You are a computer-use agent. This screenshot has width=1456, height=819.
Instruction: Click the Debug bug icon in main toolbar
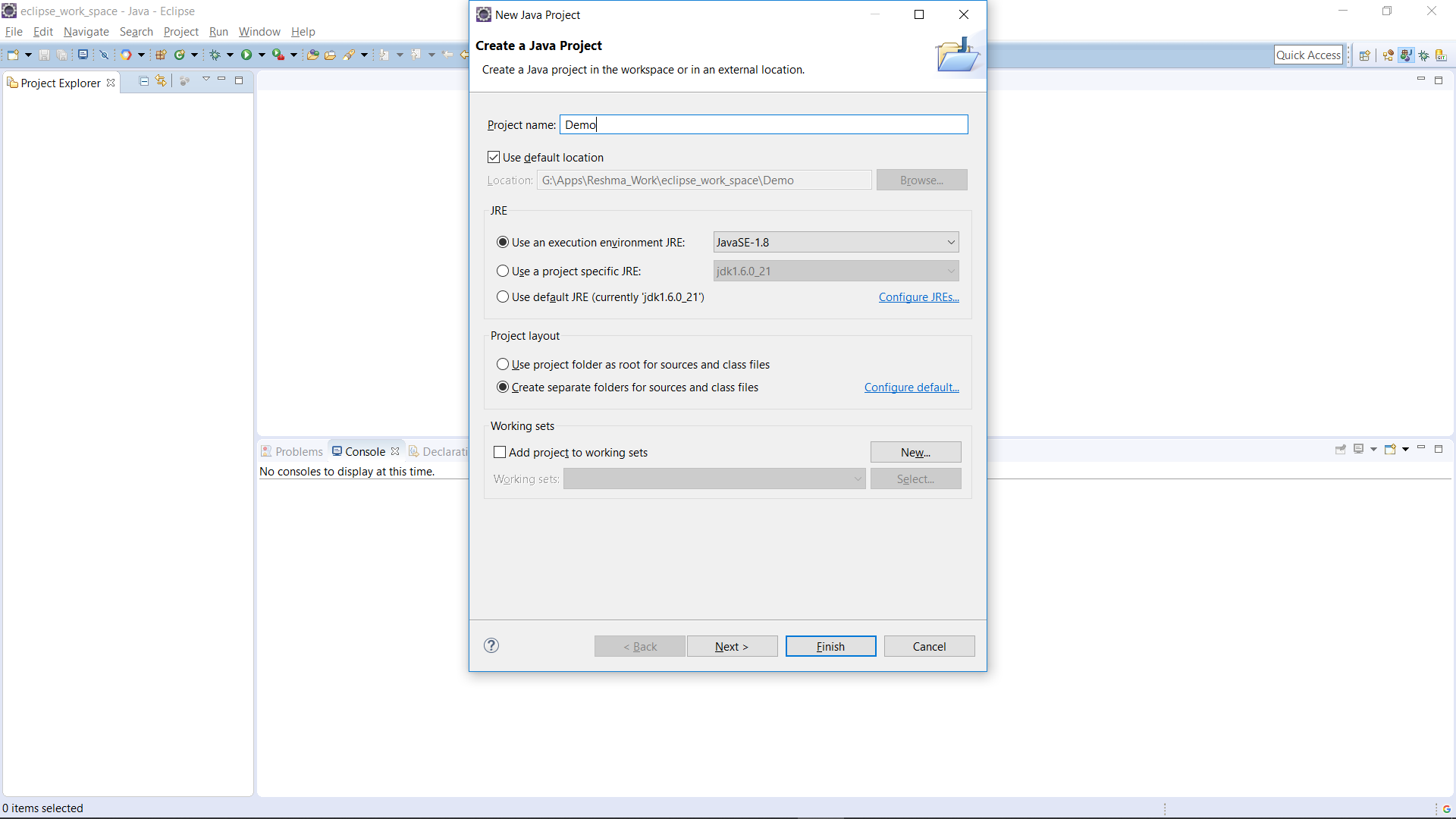tap(215, 55)
